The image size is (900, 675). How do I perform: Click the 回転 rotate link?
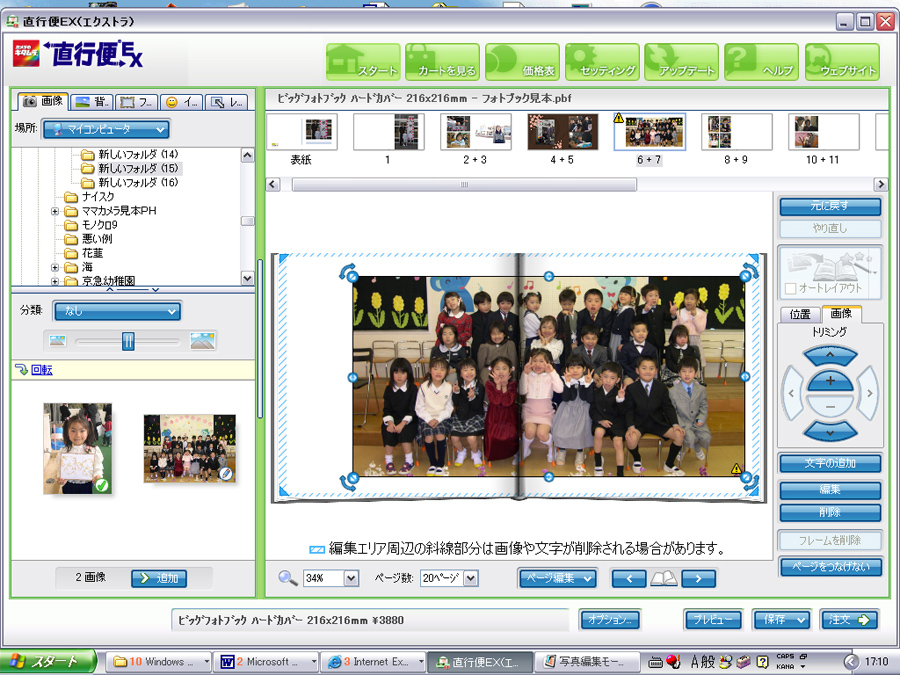(x=42, y=370)
